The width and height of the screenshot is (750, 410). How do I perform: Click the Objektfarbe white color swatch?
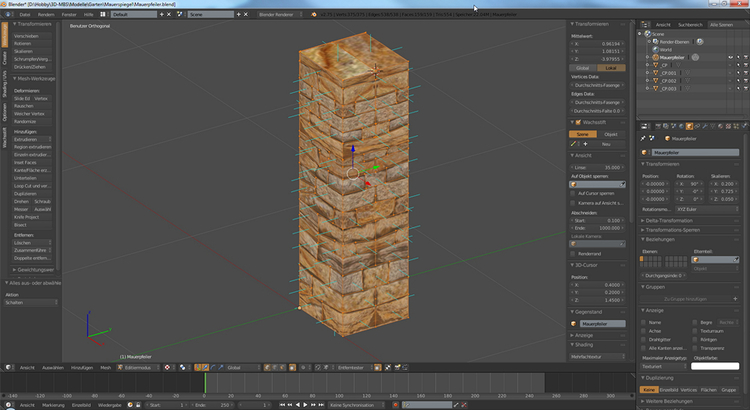coord(715,366)
